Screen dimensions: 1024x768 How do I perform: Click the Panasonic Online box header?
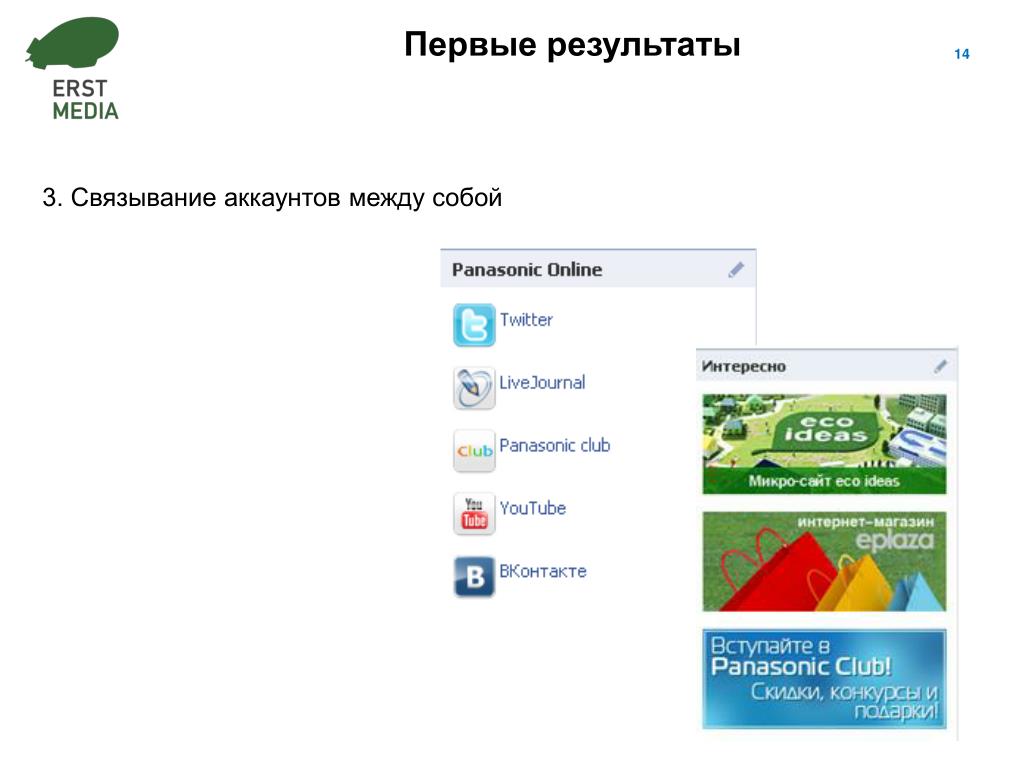tap(598, 269)
